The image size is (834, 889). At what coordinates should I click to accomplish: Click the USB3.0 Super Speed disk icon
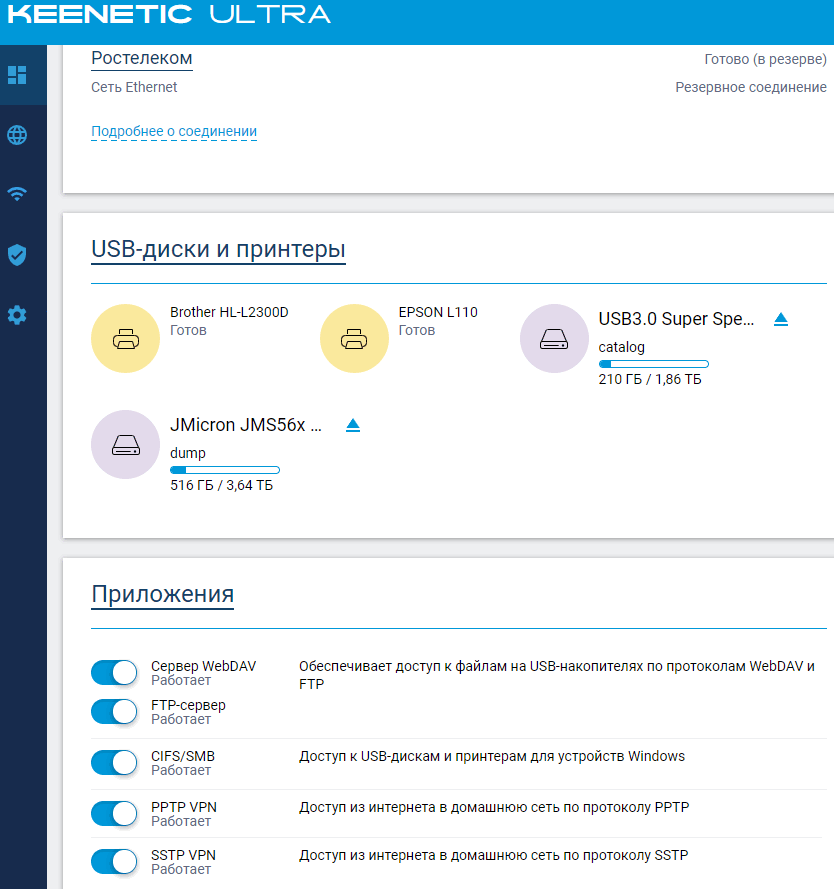(x=554, y=340)
